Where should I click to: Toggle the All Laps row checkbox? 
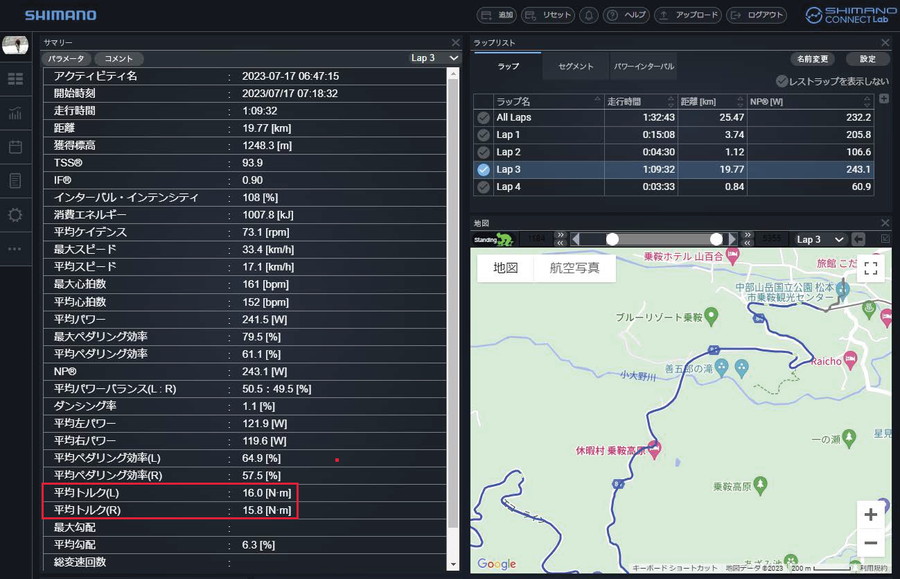pos(483,118)
